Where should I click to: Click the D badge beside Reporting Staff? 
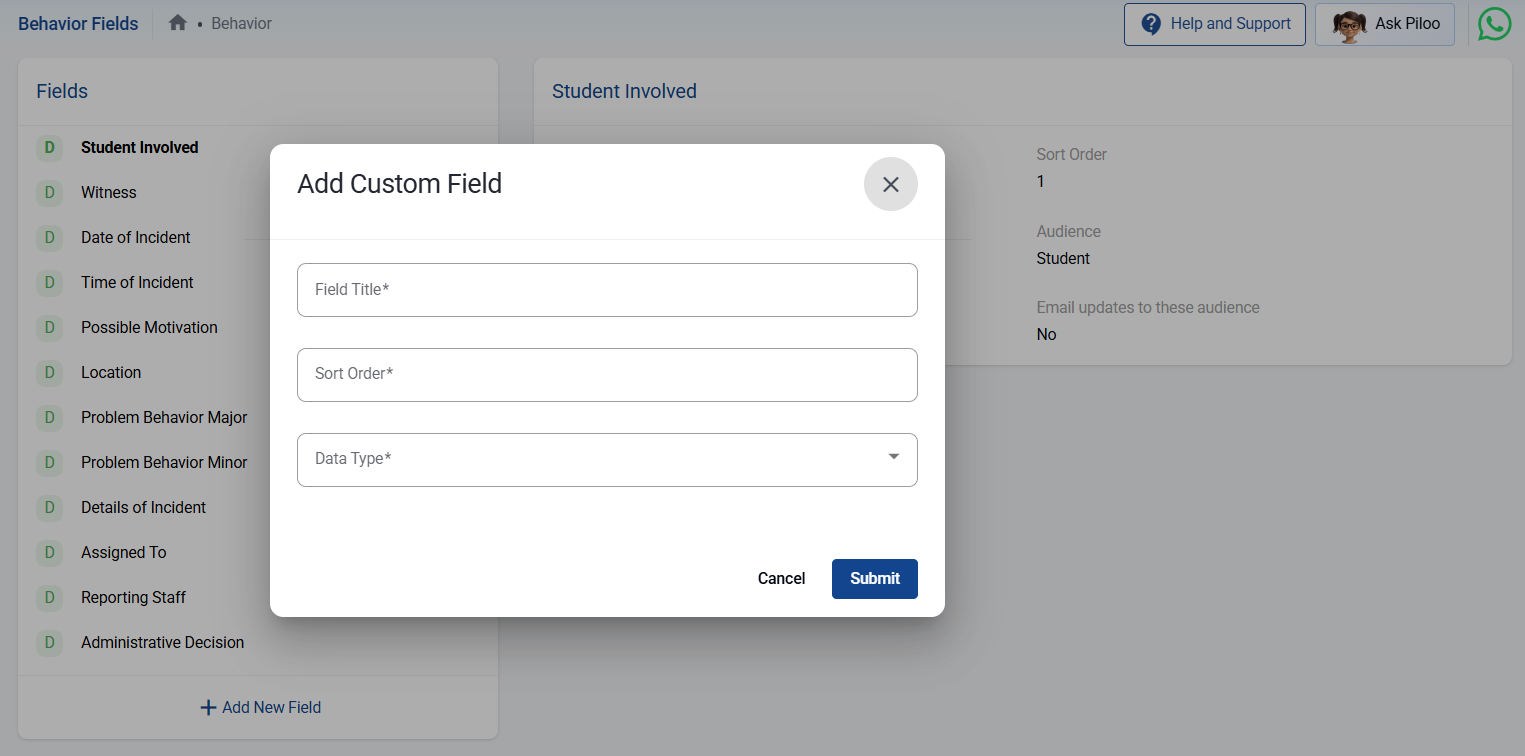(x=49, y=598)
